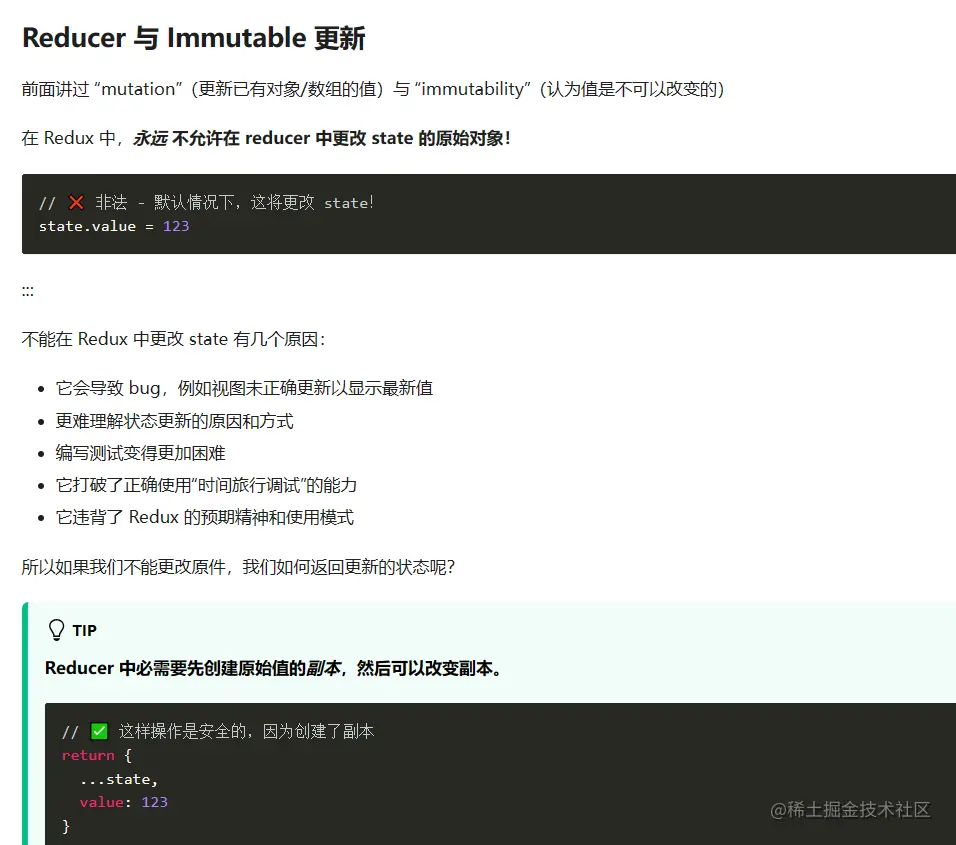The width and height of the screenshot is (956, 845).
Task: Click the comment text "这样操作是安全的，因为创建了副本"
Action: [x=246, y=731]
